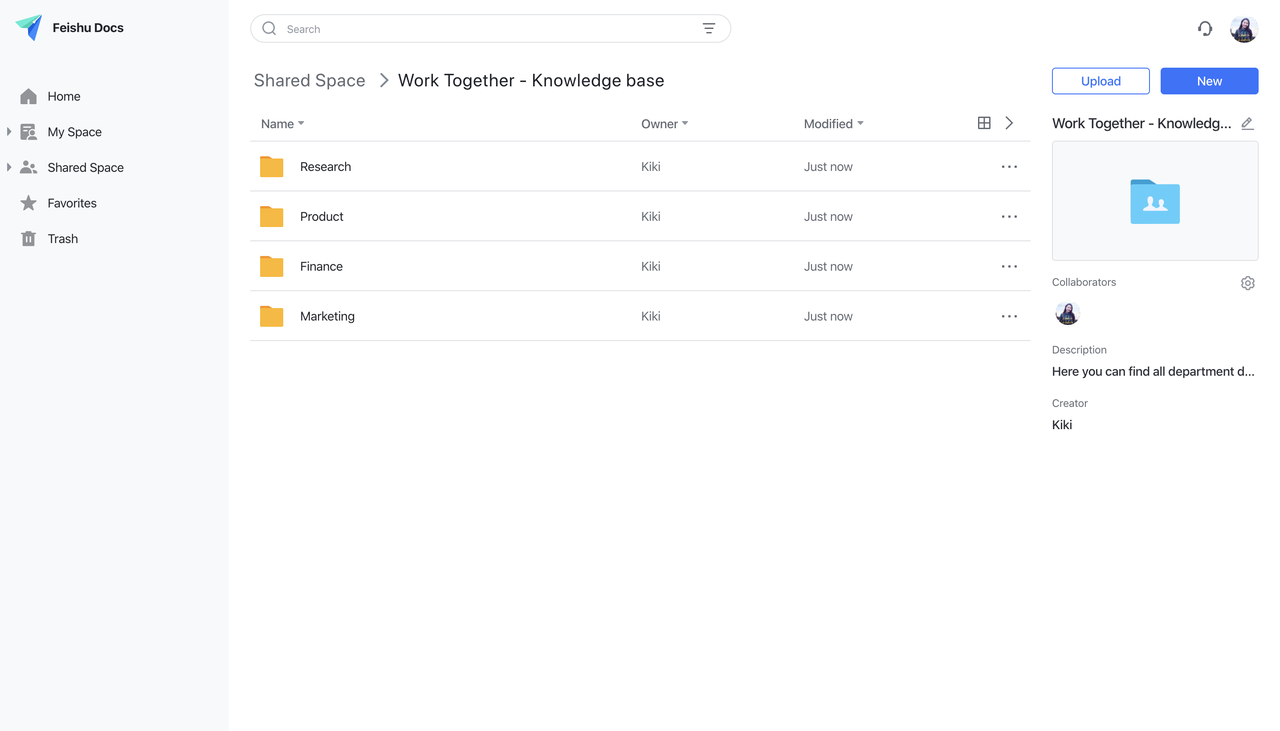Click the Upload button
The height and width of the screenshot is (731, 1280).
pos(1100,81)
